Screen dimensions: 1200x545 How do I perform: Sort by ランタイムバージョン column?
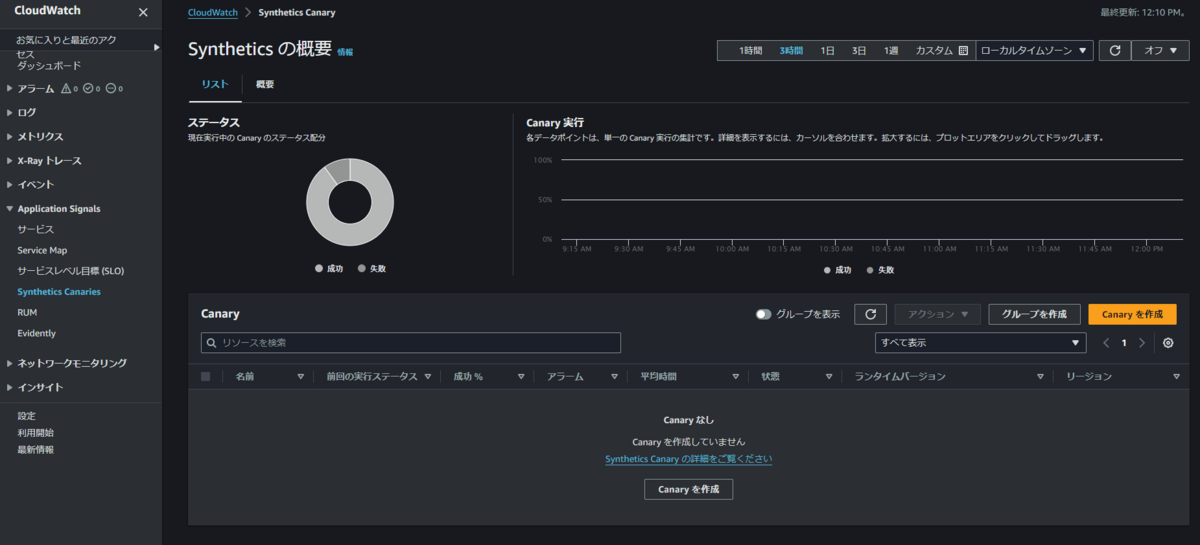1041,377
